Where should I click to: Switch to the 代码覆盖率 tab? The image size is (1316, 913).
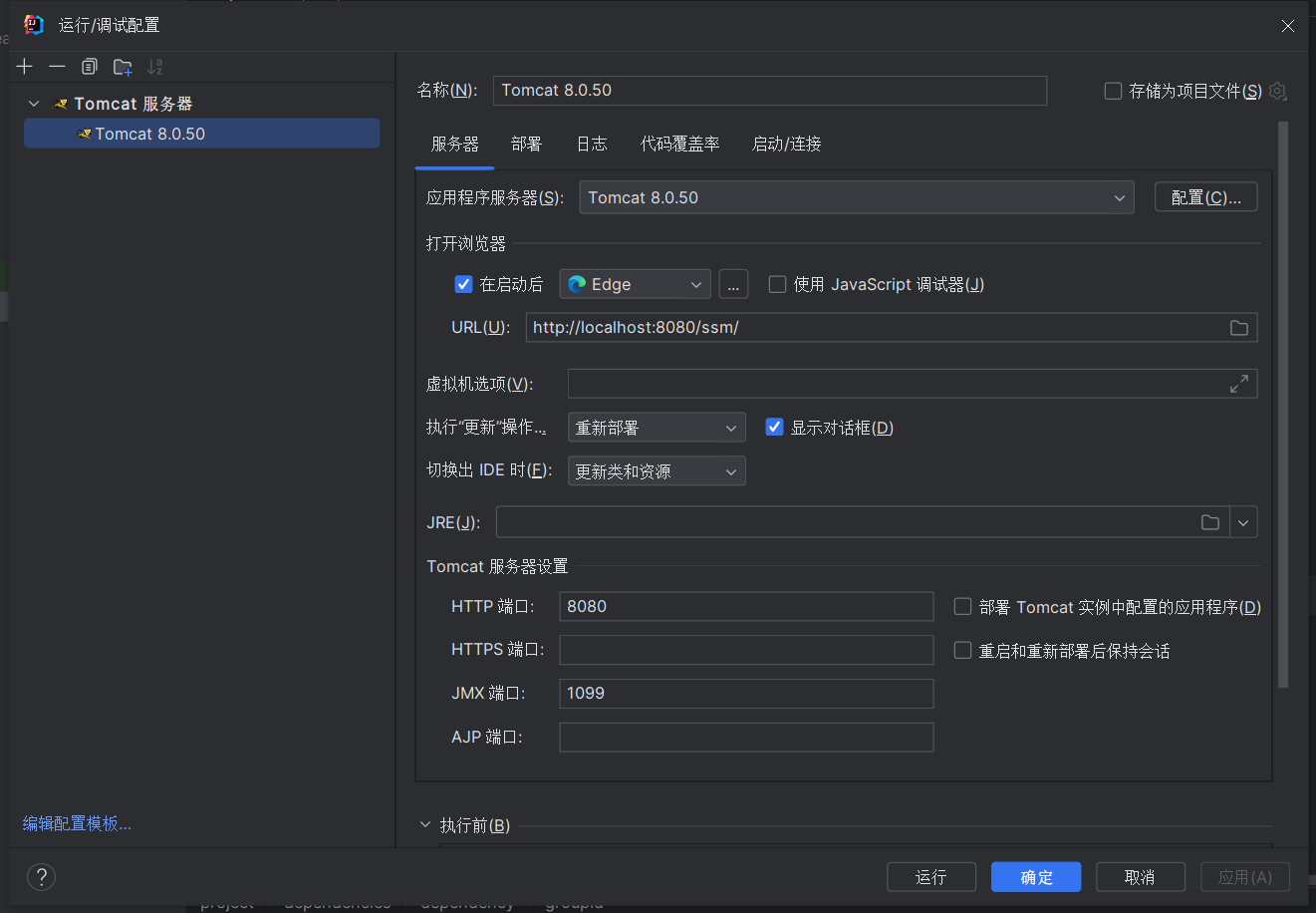click(679, 145)
